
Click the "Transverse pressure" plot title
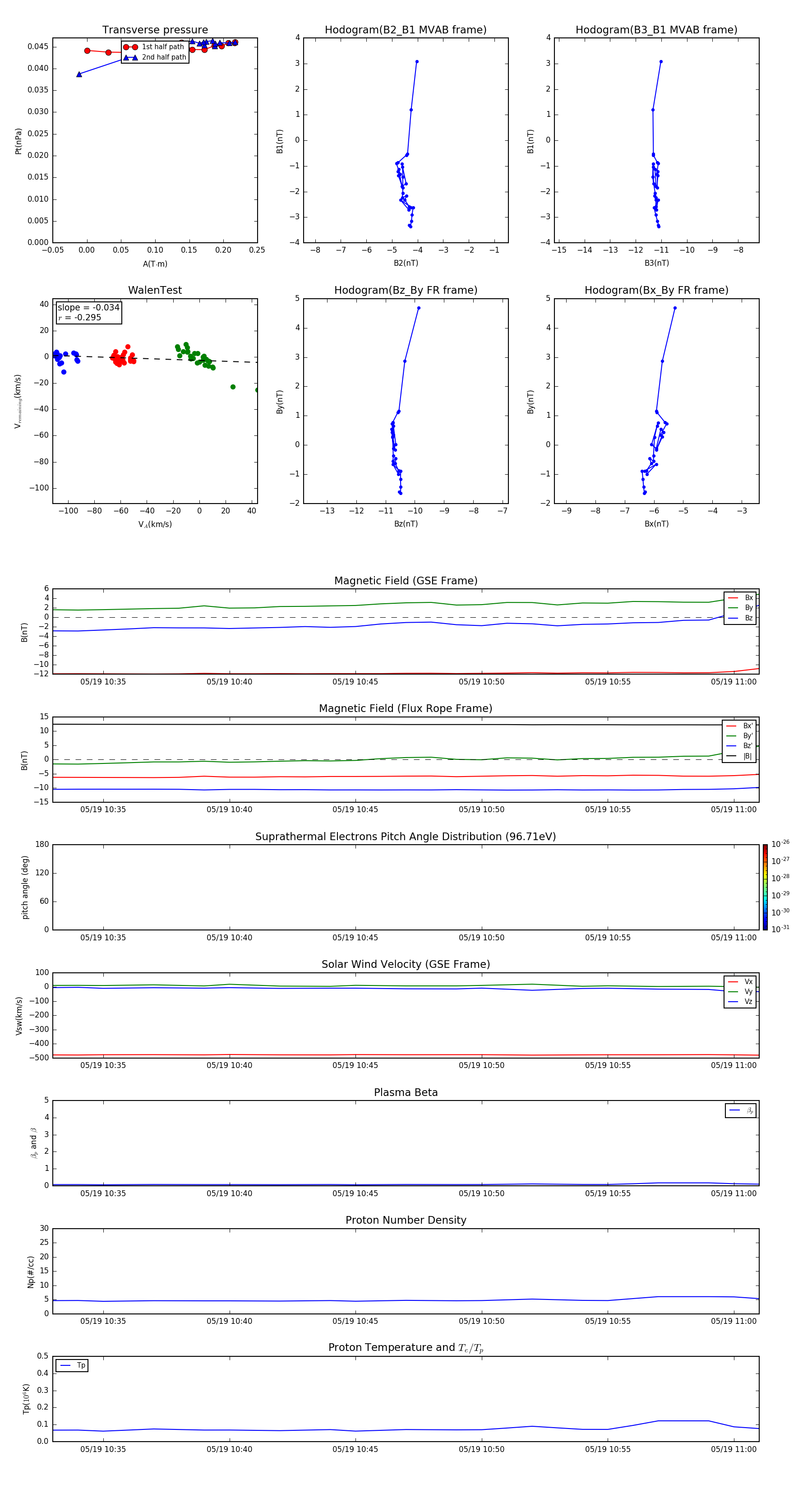point(155,30)
